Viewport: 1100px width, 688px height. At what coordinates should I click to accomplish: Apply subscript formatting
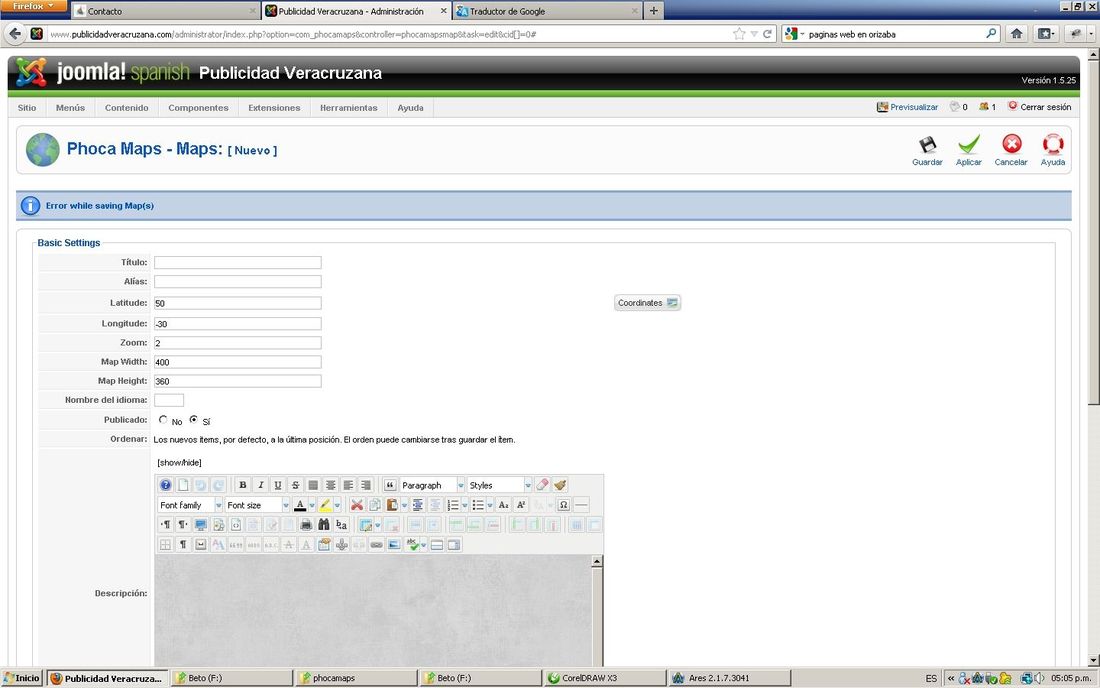click(503, 505)
